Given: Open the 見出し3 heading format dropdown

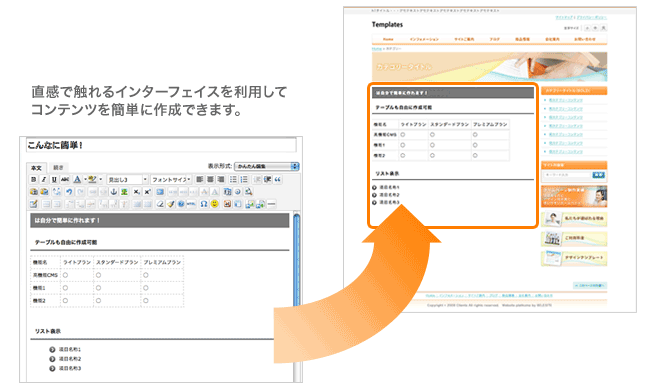Looking at the screenshot, I should [x=128, y=179].
